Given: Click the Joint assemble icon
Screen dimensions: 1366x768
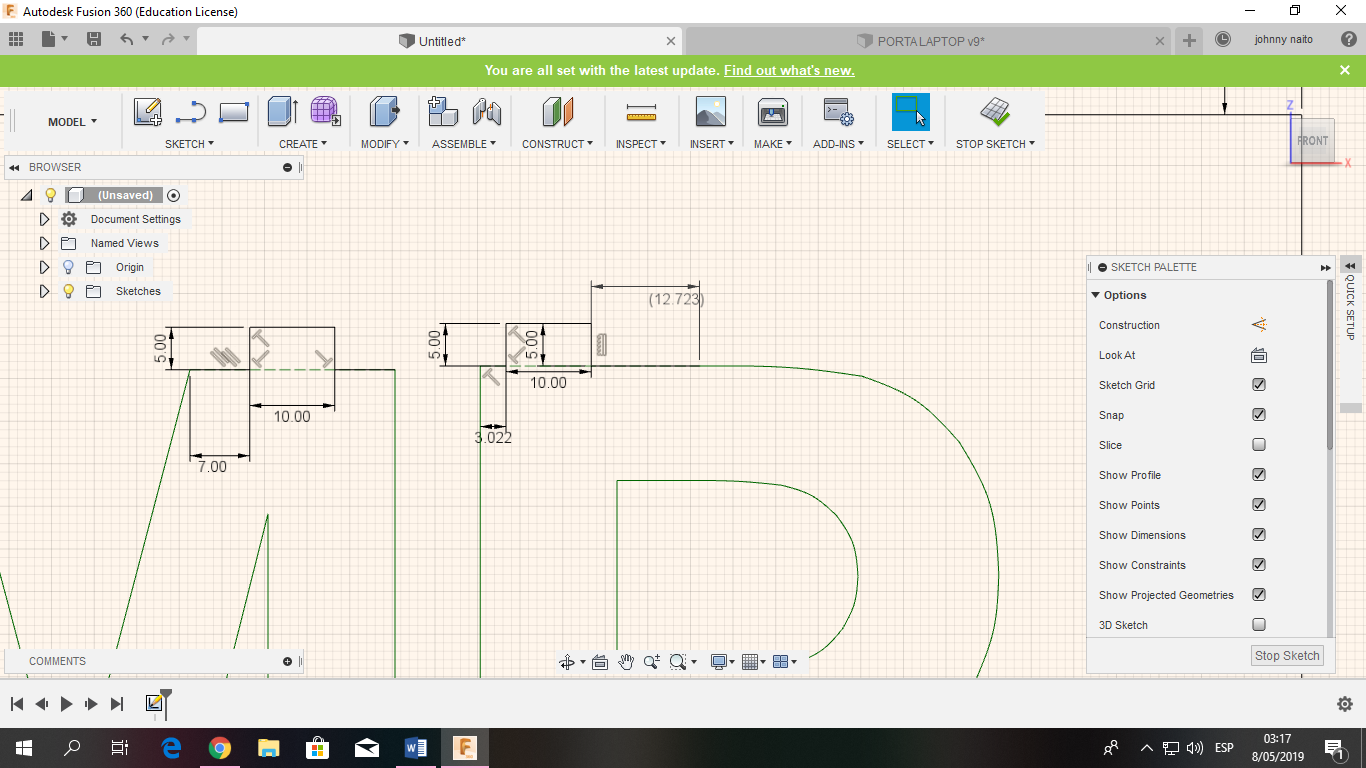Looking at the screenshot, I should [486, 112].
